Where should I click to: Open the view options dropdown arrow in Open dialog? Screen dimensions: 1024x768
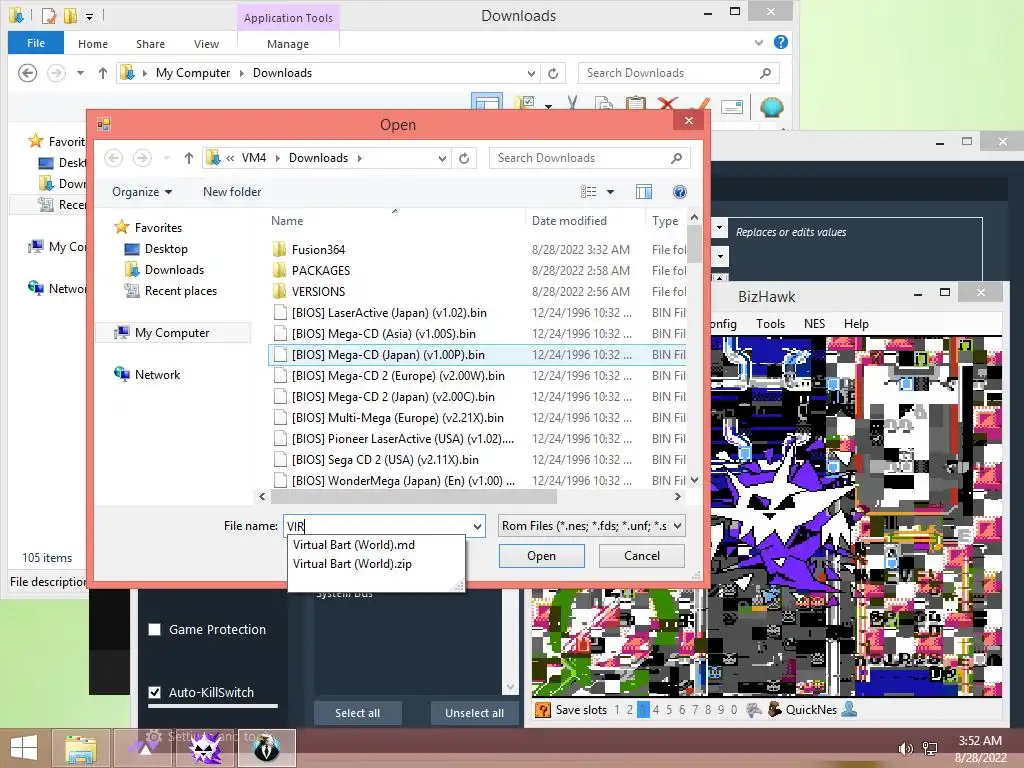[610, 191]
